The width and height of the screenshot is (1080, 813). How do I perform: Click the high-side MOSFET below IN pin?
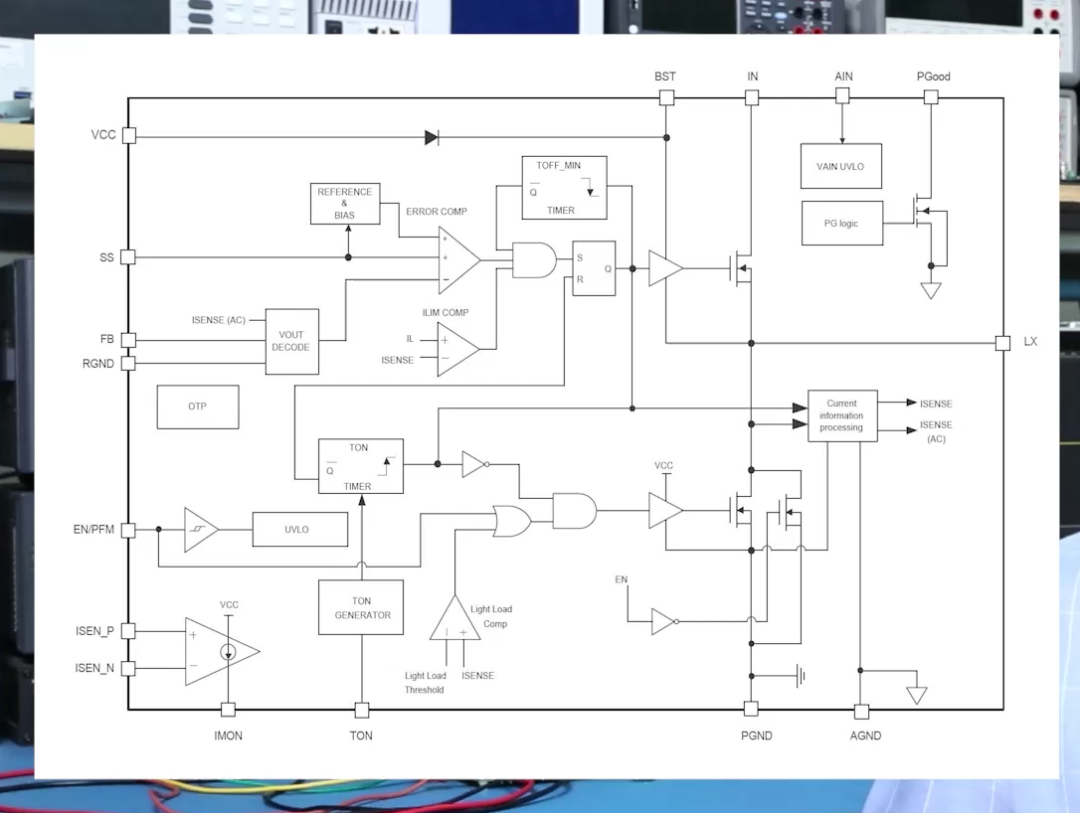tap(741, 268)
